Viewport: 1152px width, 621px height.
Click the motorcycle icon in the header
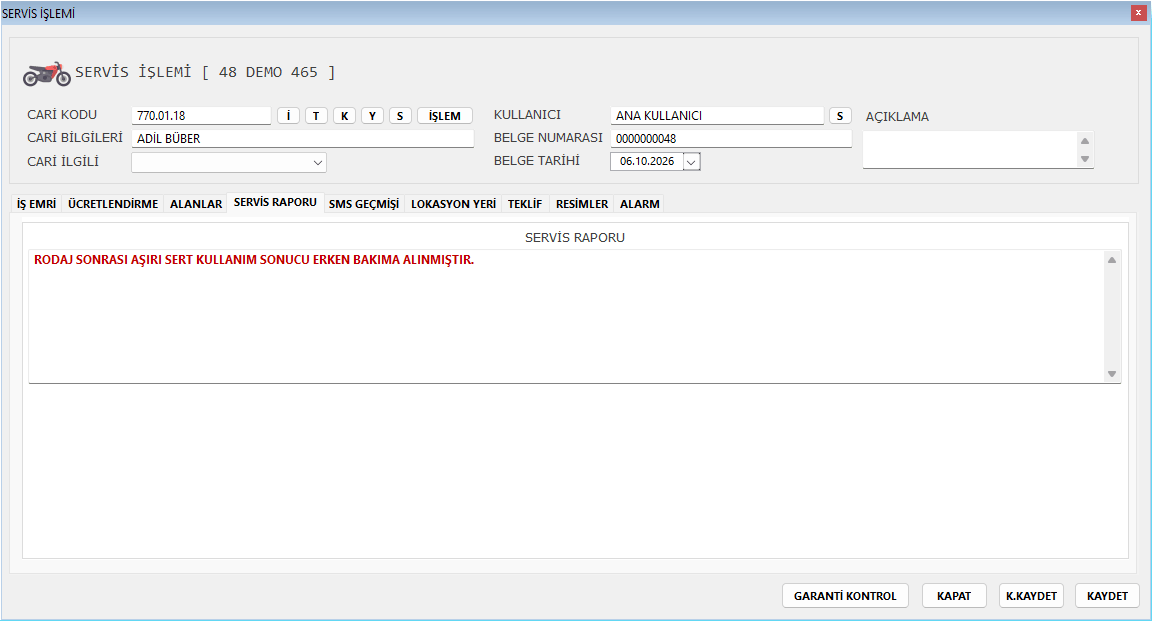[x=47, y=73]
